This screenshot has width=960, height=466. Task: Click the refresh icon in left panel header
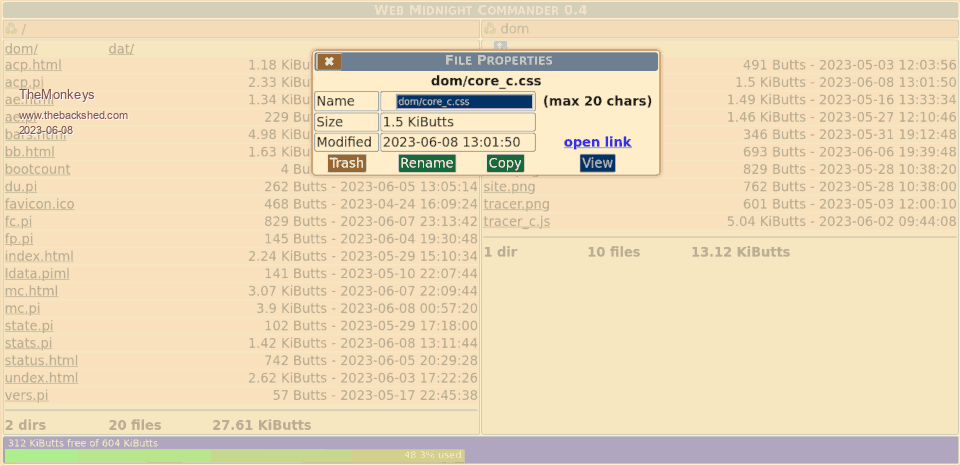pyautogui.click(x=11, y=29)
